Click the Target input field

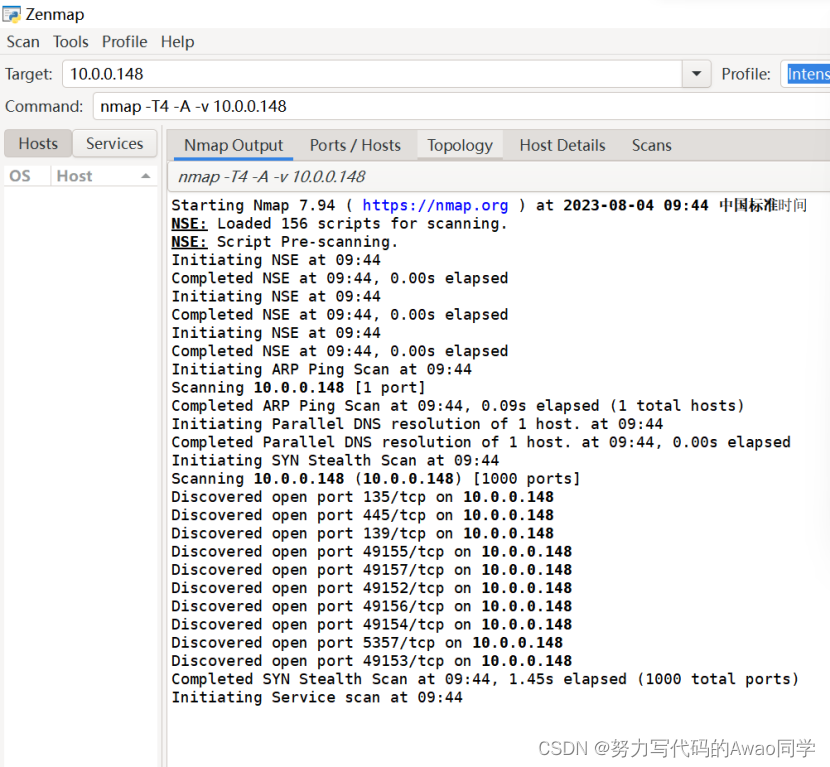click(372, 74)
